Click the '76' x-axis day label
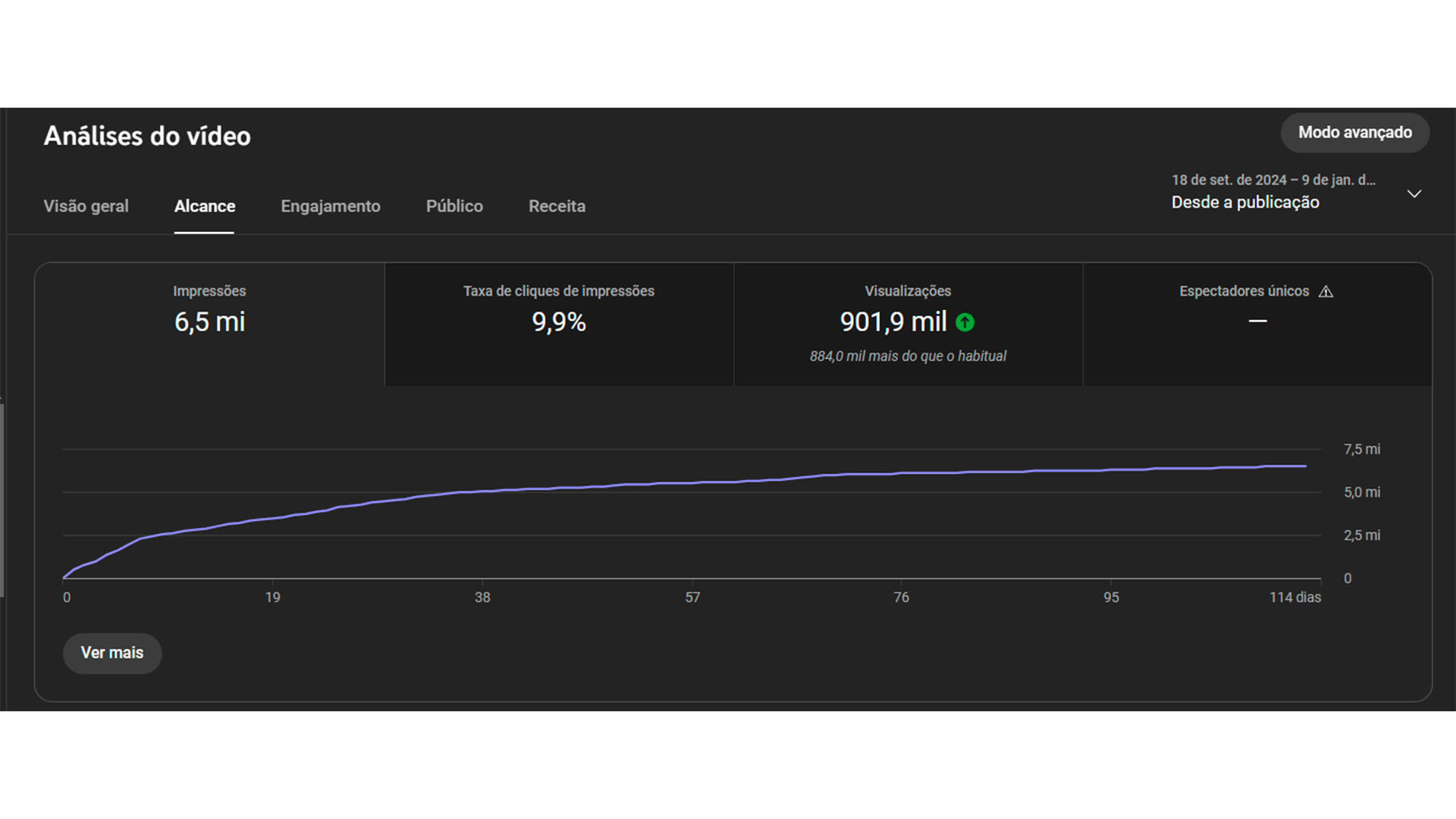Screen dimensions: 1456x819 tap(901, 598)
